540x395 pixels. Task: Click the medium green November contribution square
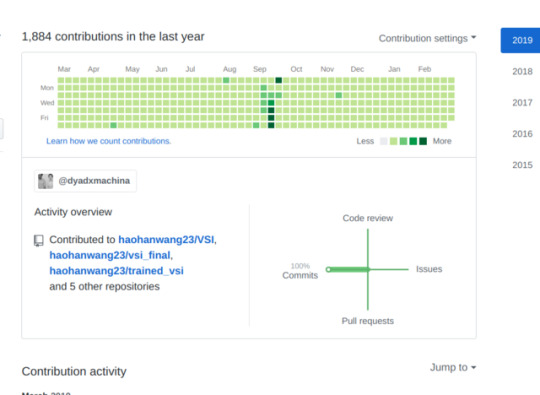tap(339, 95)
